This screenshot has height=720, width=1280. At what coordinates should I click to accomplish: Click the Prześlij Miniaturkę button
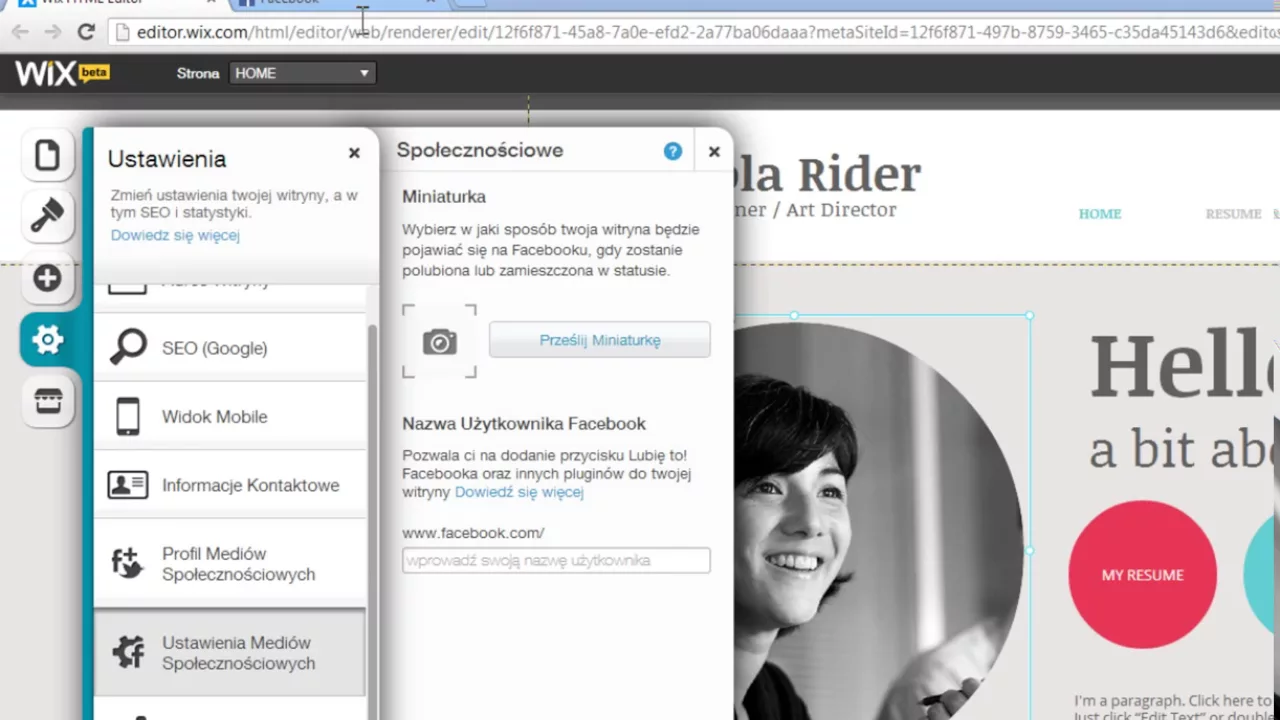[600, 340]
